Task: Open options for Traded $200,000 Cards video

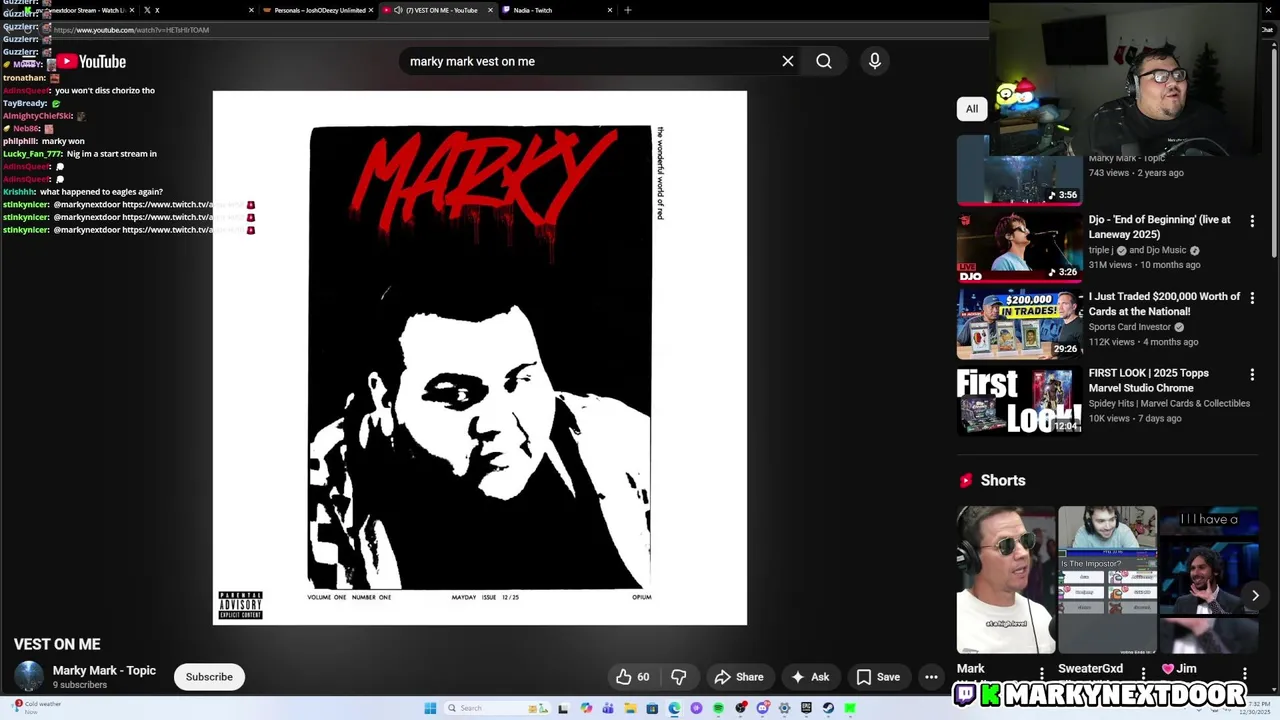Action: point(1252,298)
